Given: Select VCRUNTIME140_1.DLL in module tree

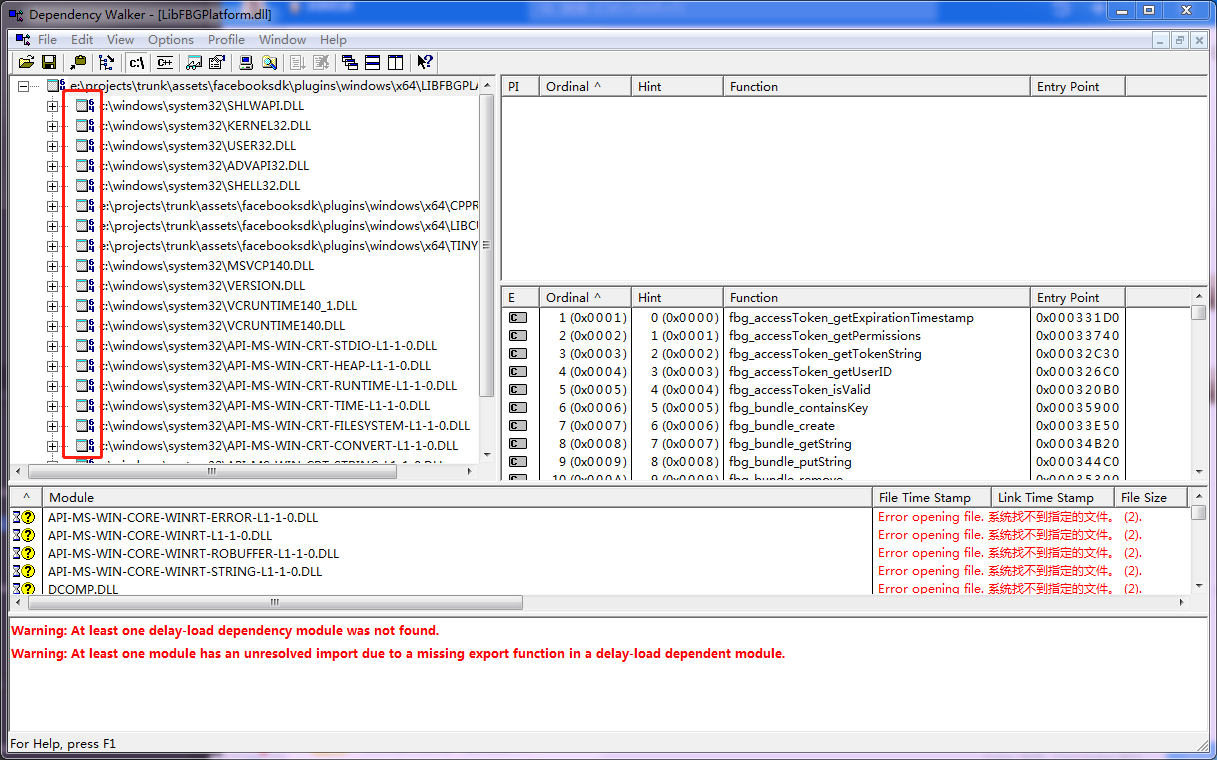Looking at the screenshot, I should click(x=229, y=306).
